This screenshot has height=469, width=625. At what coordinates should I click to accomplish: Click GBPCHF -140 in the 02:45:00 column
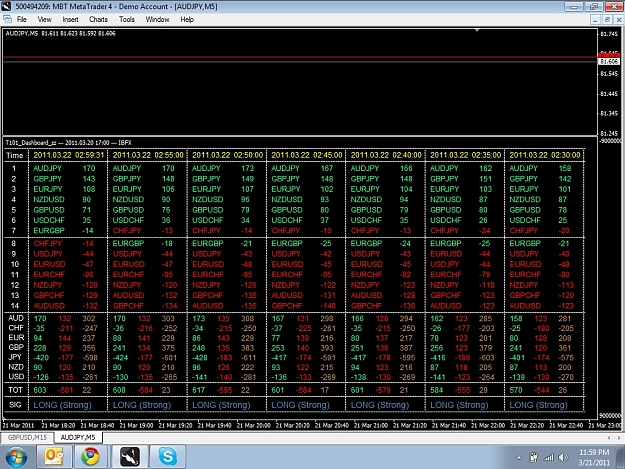(303, 306)
